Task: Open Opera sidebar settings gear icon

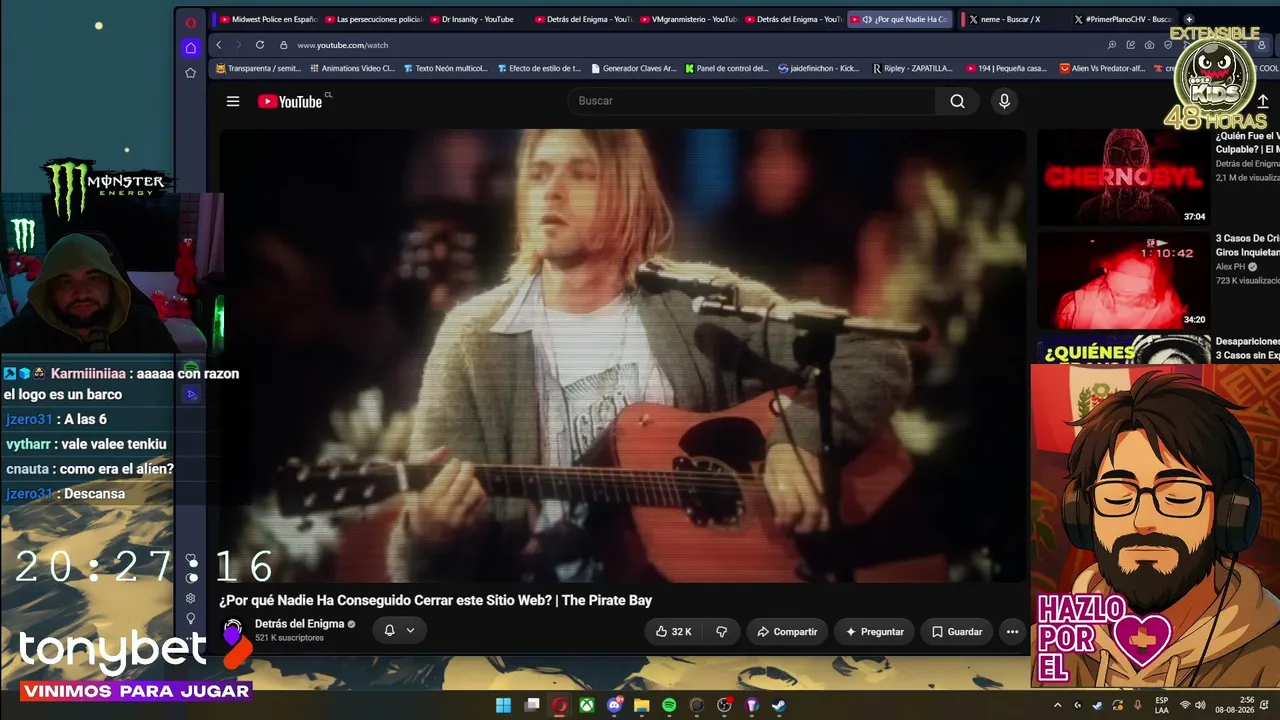Action: point(190,598)
